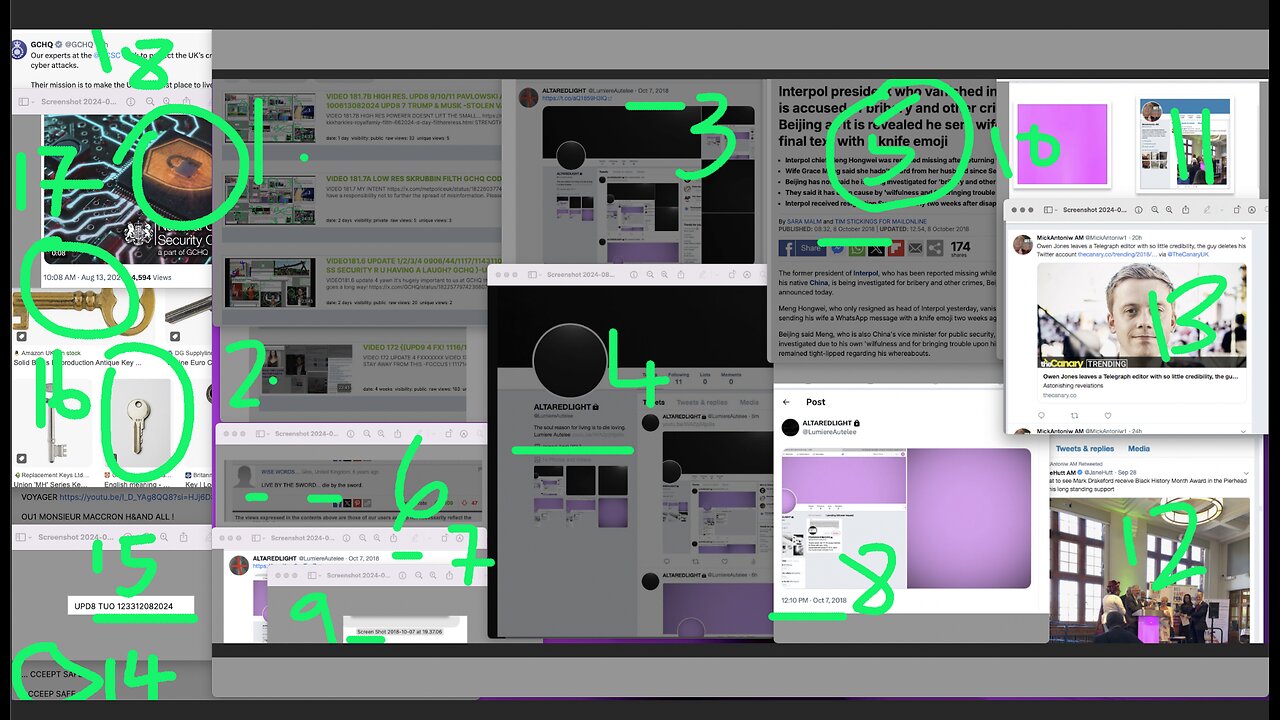This screenshot has width=1280, height=720.
Task: Open info inspector in Screen Shot 2018-10-07 Preview window
Action: 402,576
